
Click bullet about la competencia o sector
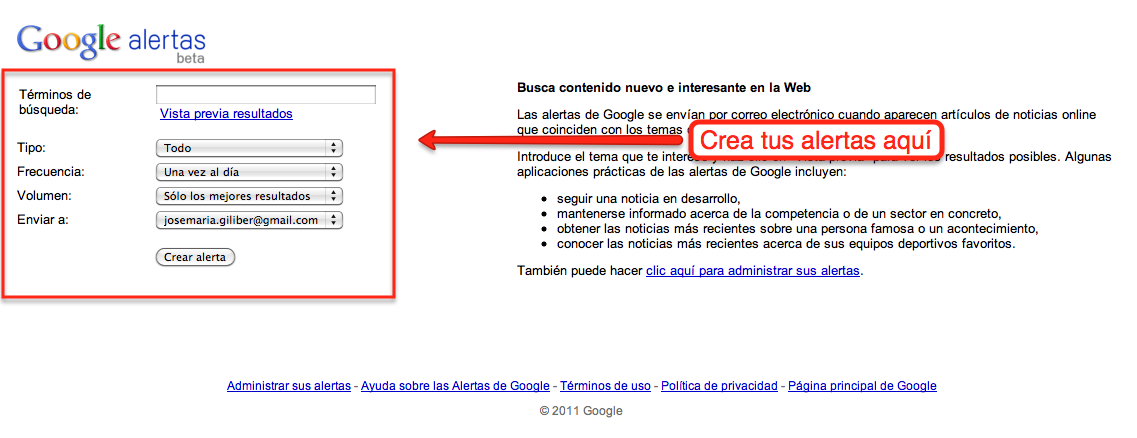coord(779,213)
